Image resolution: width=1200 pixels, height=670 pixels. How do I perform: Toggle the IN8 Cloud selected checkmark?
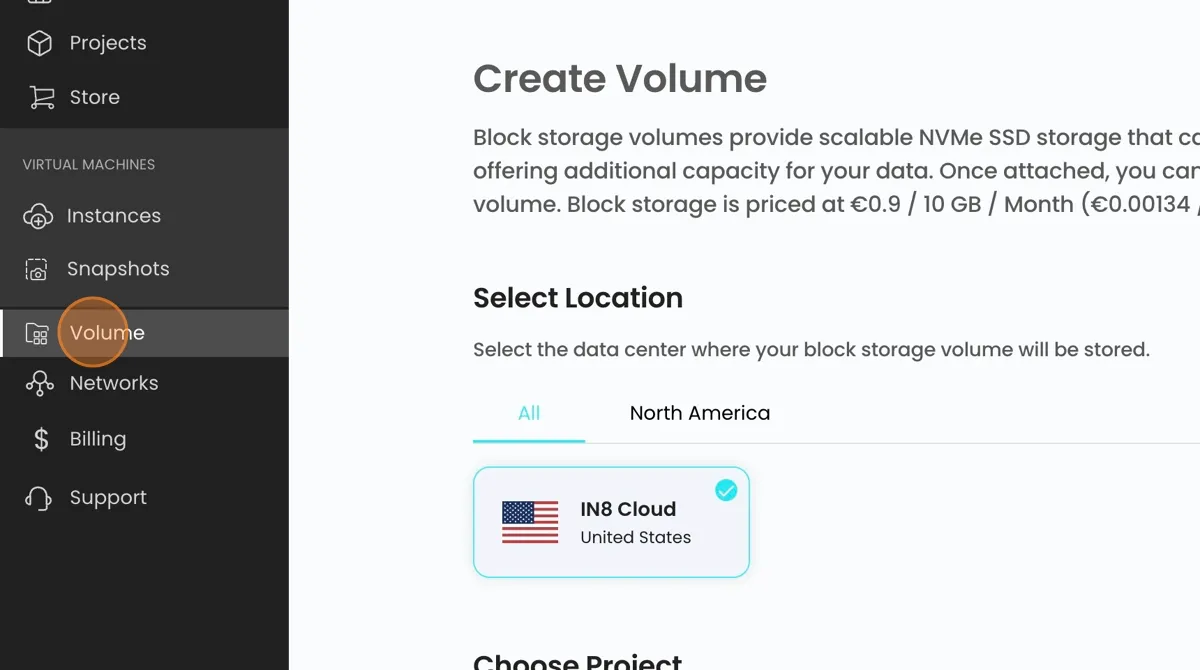[726, 490]
